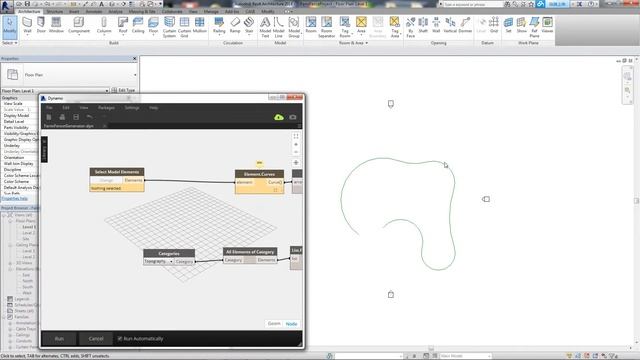
Task: Click the Edit Type button
Action: [x=123, y=90]
